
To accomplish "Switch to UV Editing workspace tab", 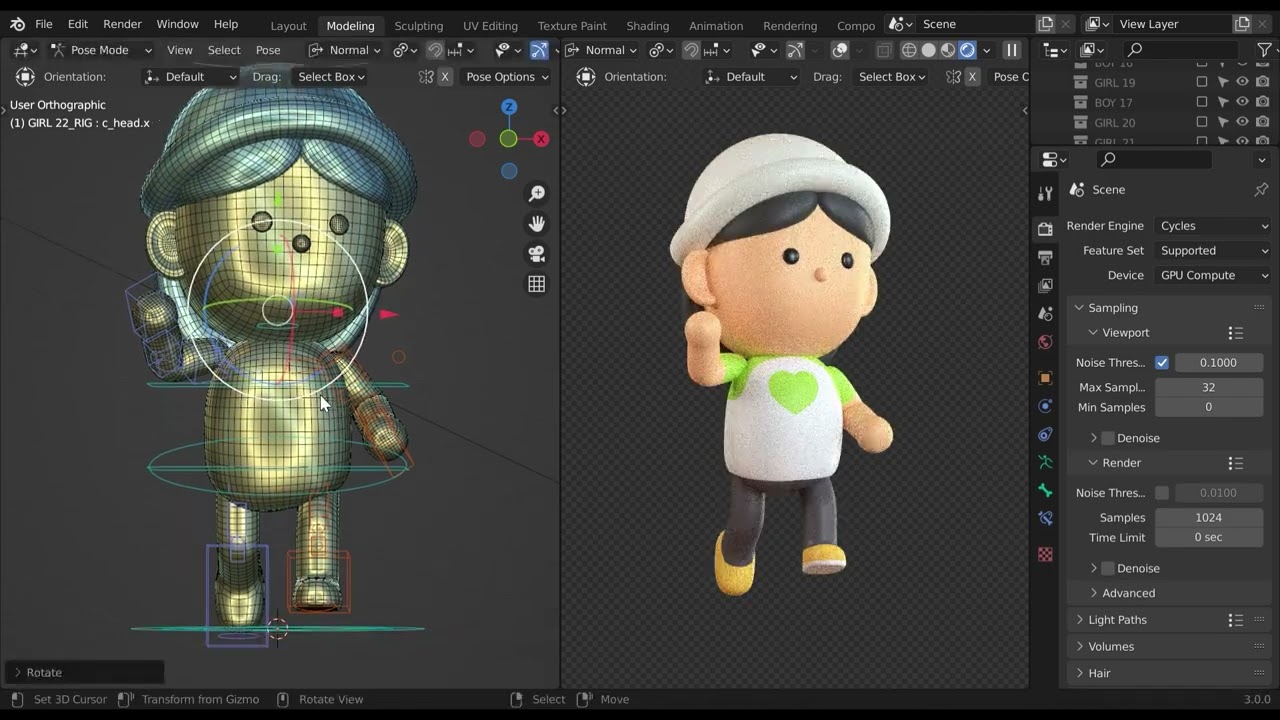I will tap(490, 25).
